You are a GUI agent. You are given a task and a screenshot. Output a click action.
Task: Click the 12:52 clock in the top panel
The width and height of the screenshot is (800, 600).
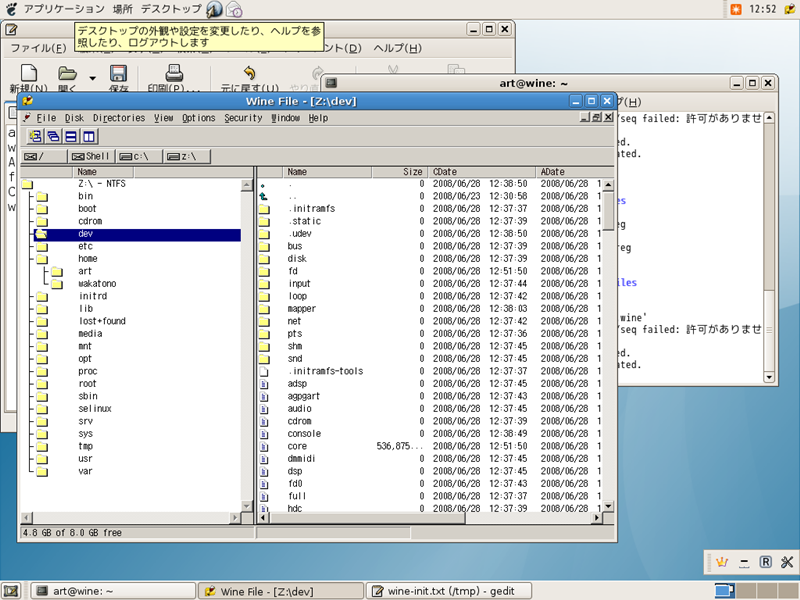pyautogui.click(x=763, y=9)
